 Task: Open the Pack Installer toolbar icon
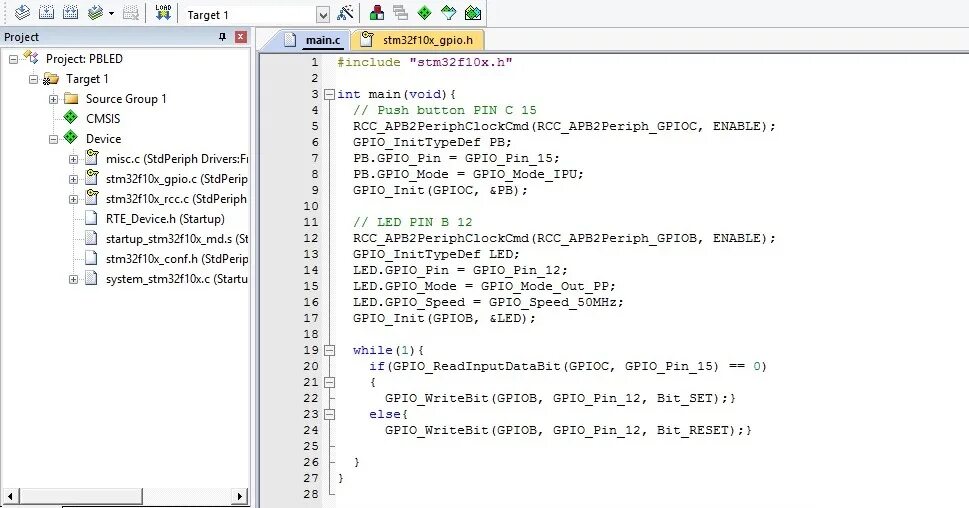(473, 12)
